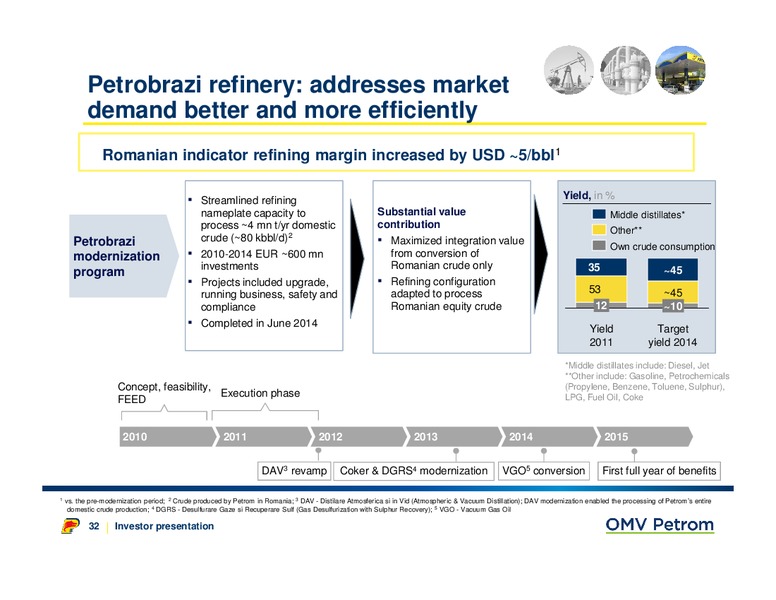Screen dimensions: 776x600
Task: Select the dark blue Middle distillates legend swatch
Action: (x=599, y=214)
